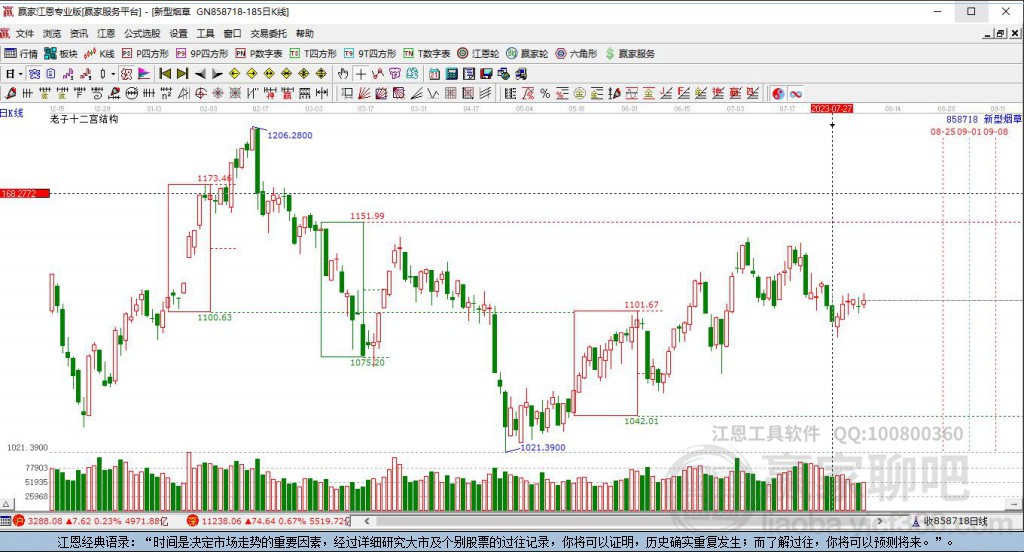Click the 1151.99 price label
The width and height of the screenshot is (1024, 552).
[367, 216]
